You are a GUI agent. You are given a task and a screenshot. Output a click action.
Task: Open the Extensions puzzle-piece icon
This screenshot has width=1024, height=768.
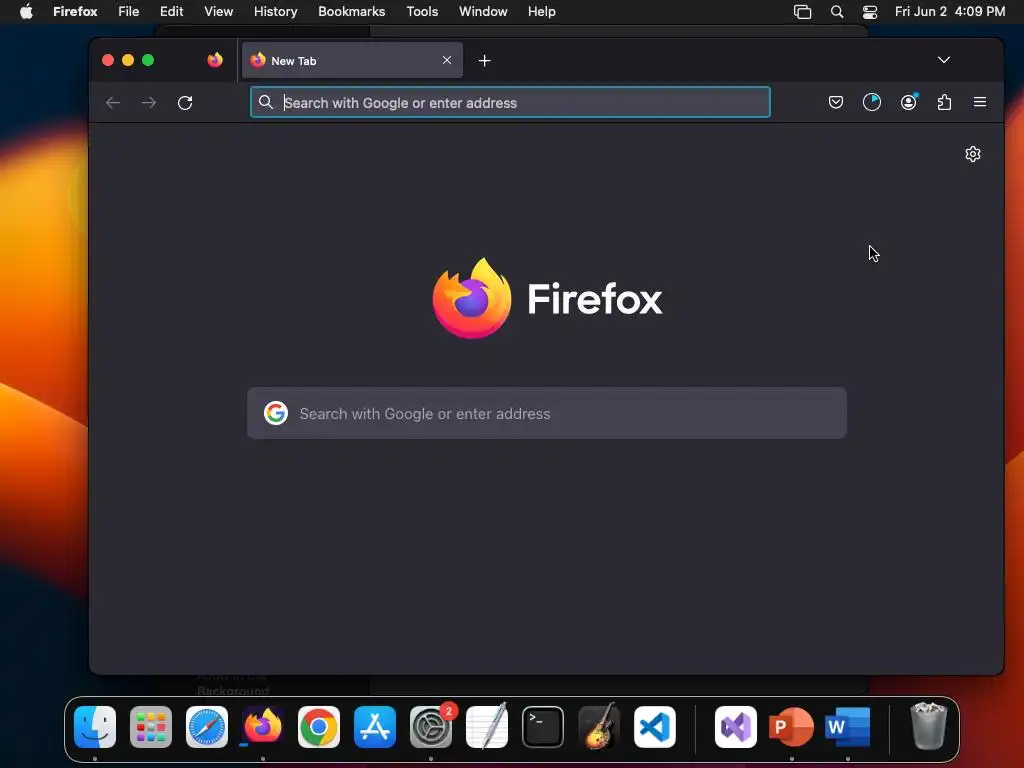(944, 103)
